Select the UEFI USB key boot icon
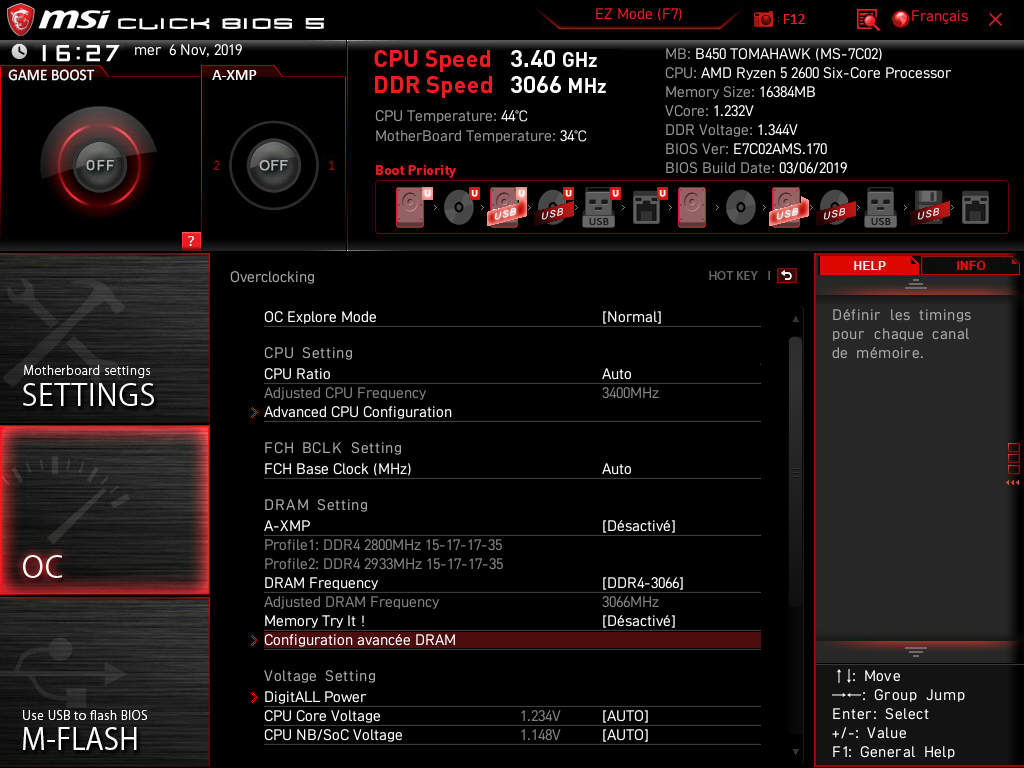 coord(601,207)
